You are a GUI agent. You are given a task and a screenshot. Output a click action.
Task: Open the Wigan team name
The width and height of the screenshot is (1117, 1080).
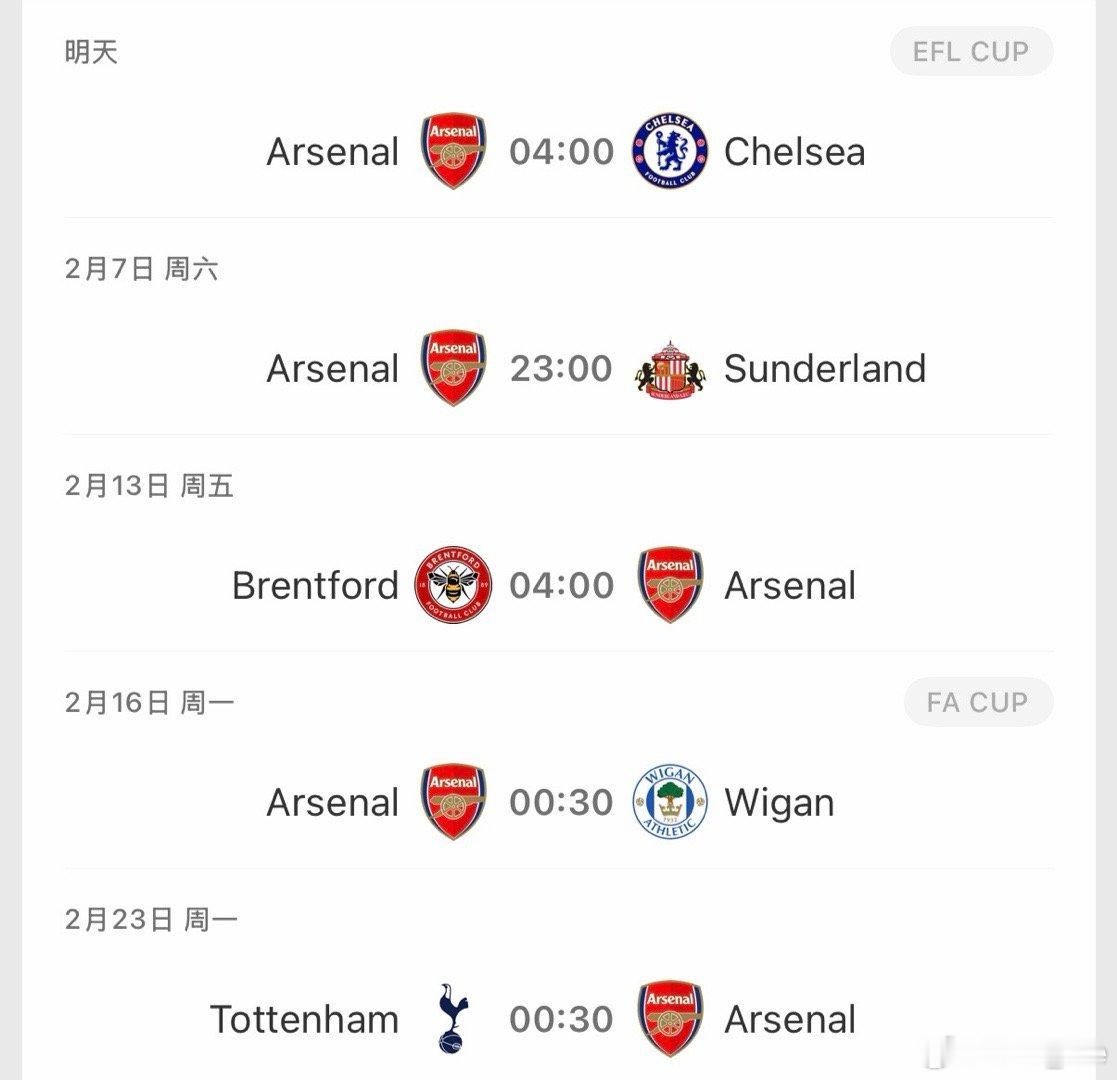[x=779, y=804]
